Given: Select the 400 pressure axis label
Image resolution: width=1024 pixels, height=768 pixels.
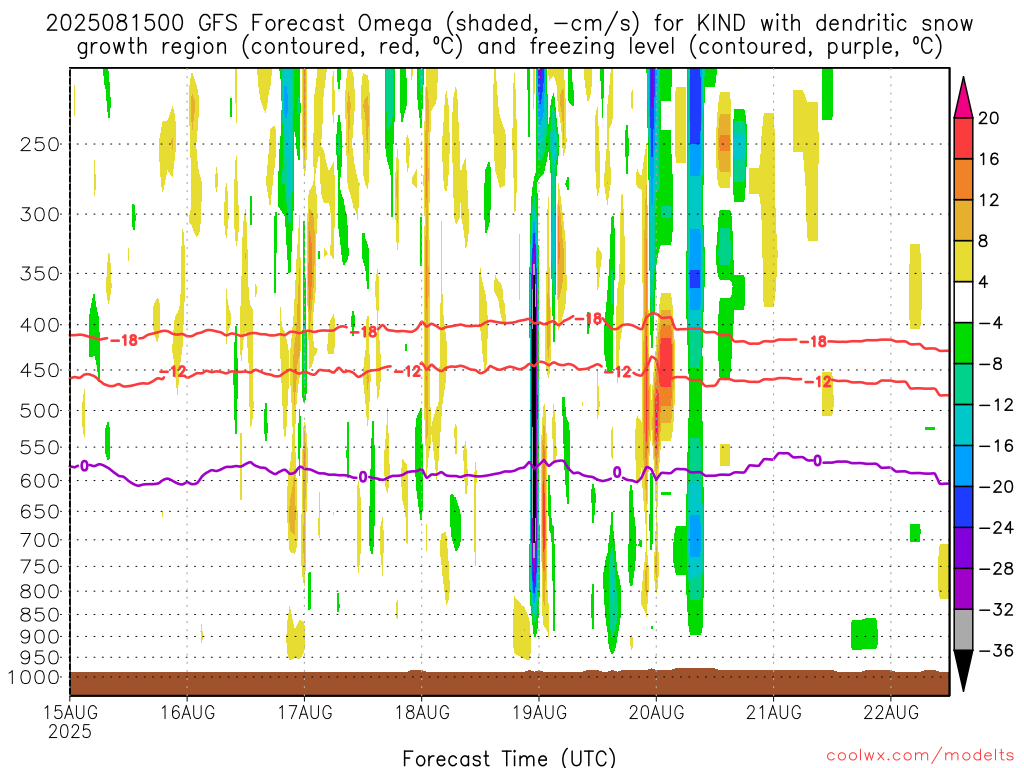Looking at the screenshot, I should [x=40, y=325].
